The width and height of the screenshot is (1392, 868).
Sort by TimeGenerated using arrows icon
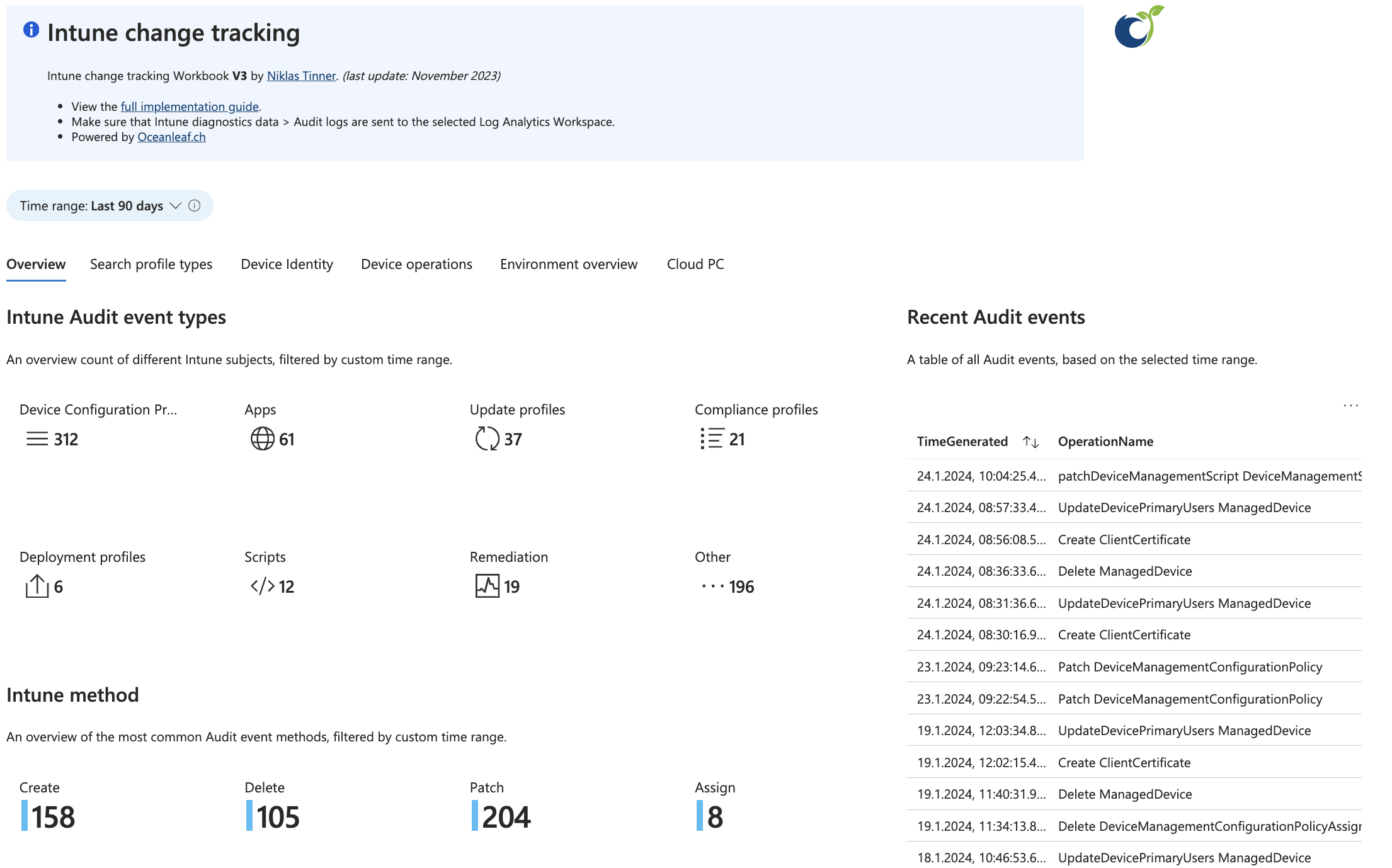tap(1030, 442)
